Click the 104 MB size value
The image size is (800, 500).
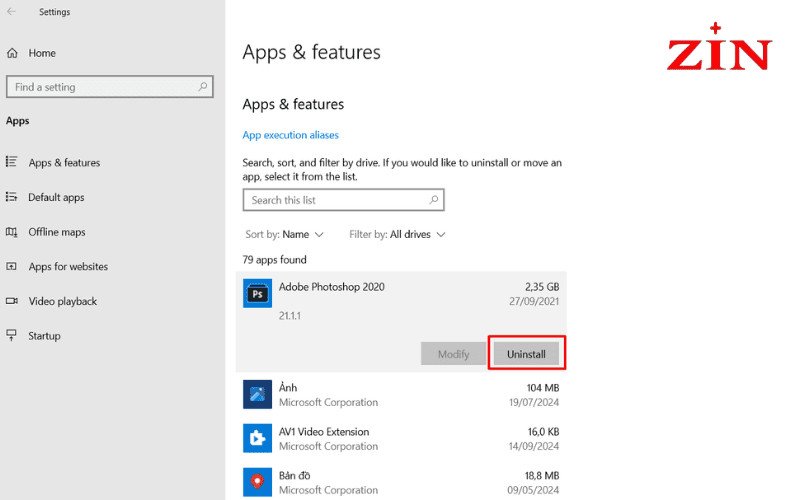point(543,388)
